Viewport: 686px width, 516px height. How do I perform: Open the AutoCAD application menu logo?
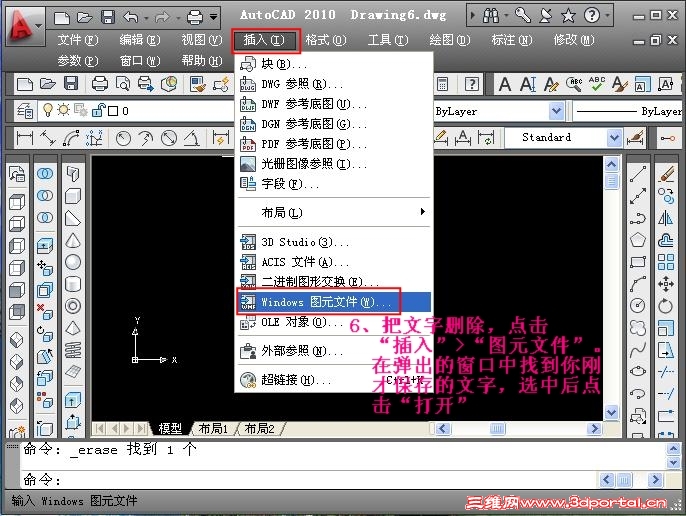(x=23, y=25)
